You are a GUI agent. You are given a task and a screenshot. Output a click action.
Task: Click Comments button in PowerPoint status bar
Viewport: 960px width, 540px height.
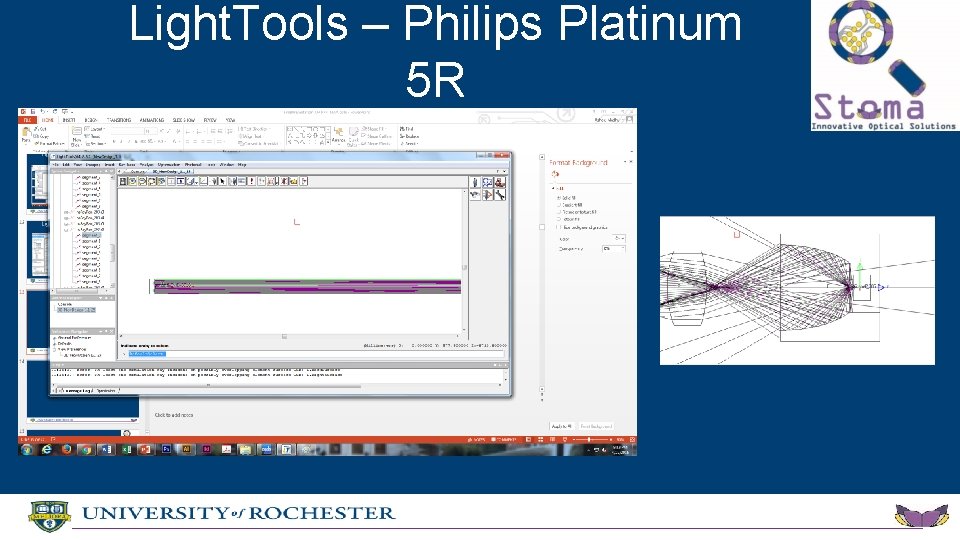point(505,440)
